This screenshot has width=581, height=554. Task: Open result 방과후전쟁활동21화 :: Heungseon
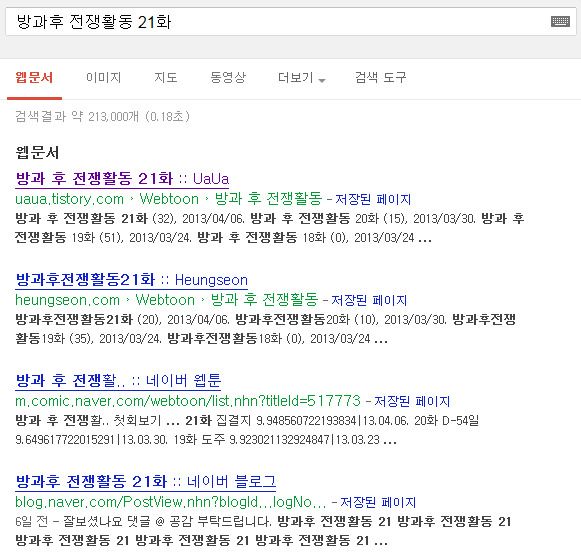pyautogui.click(x=132, y=280)
